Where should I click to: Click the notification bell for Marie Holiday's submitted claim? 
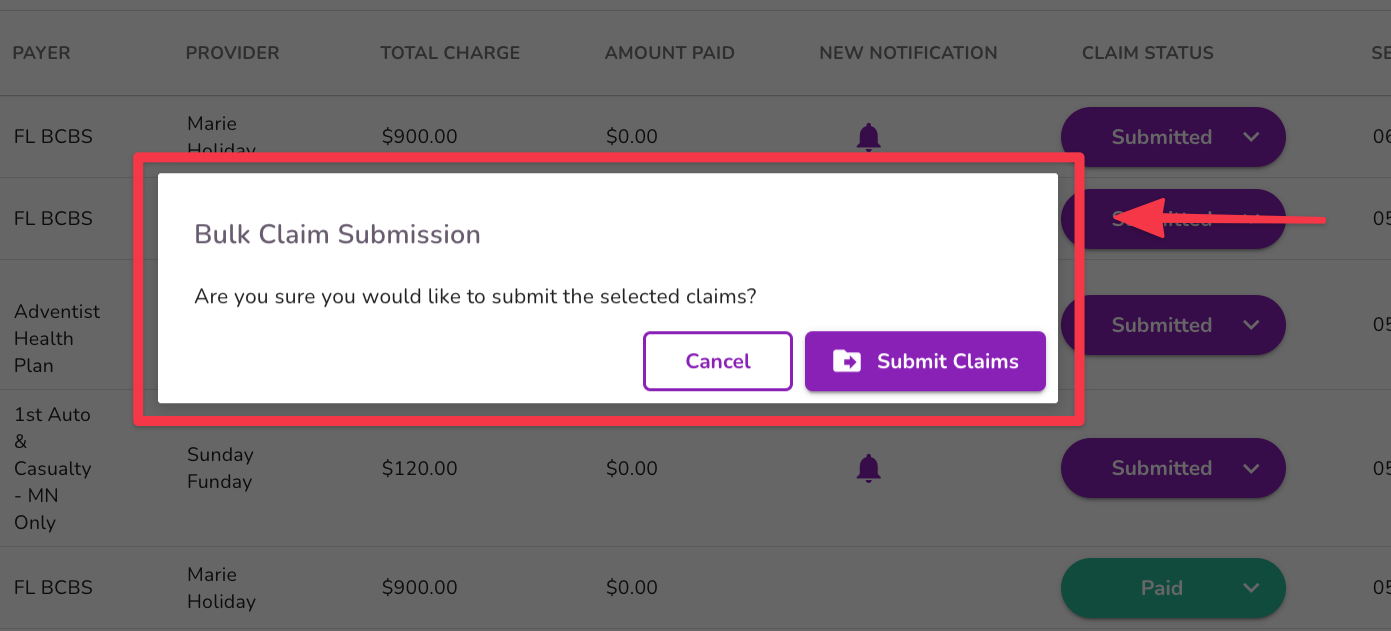(x=868, y=136)
